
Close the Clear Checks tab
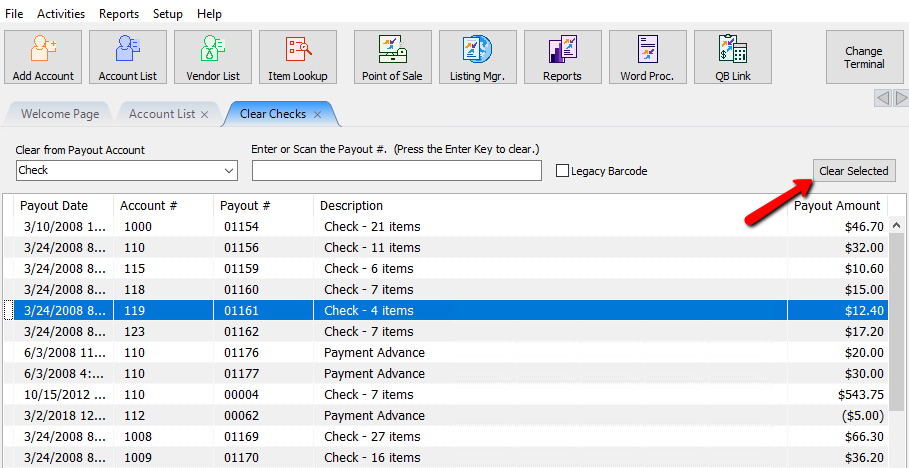pyautogui.click(x=317, y=115)
